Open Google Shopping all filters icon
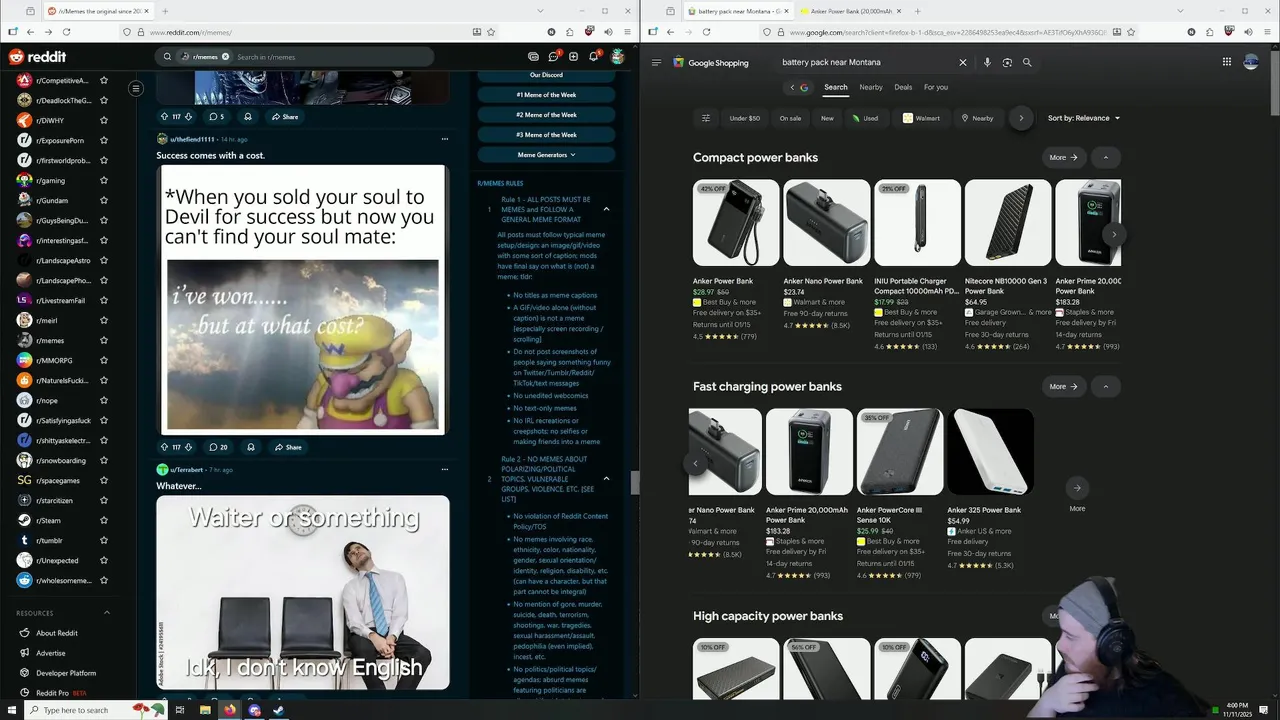The width and height of the screenshot is (1280, 720). click(x=706, y=118)
